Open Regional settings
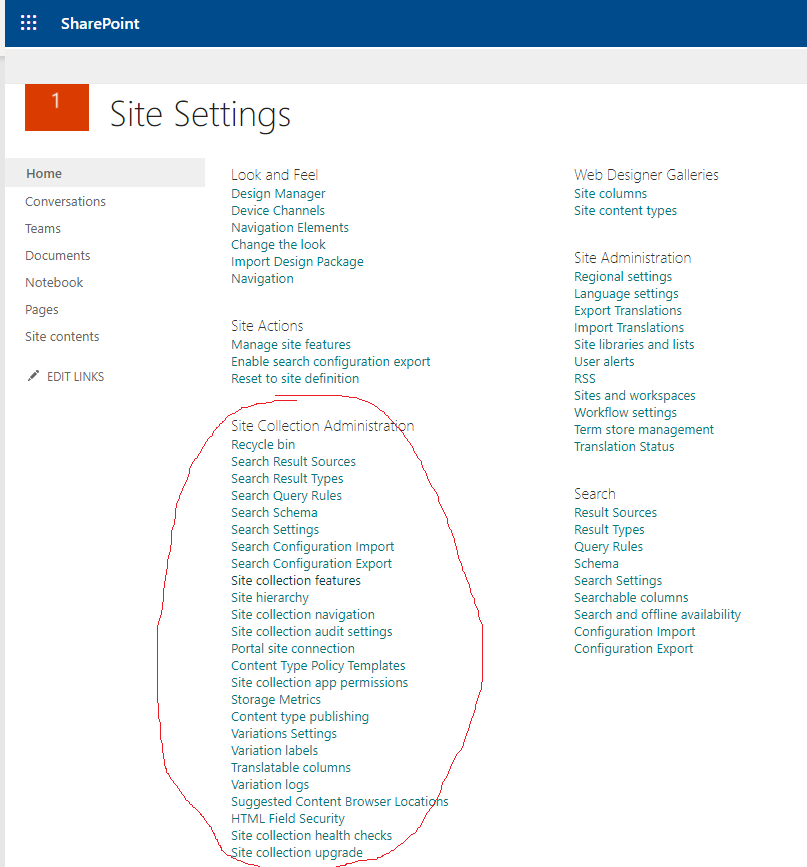 pos(623,276)
